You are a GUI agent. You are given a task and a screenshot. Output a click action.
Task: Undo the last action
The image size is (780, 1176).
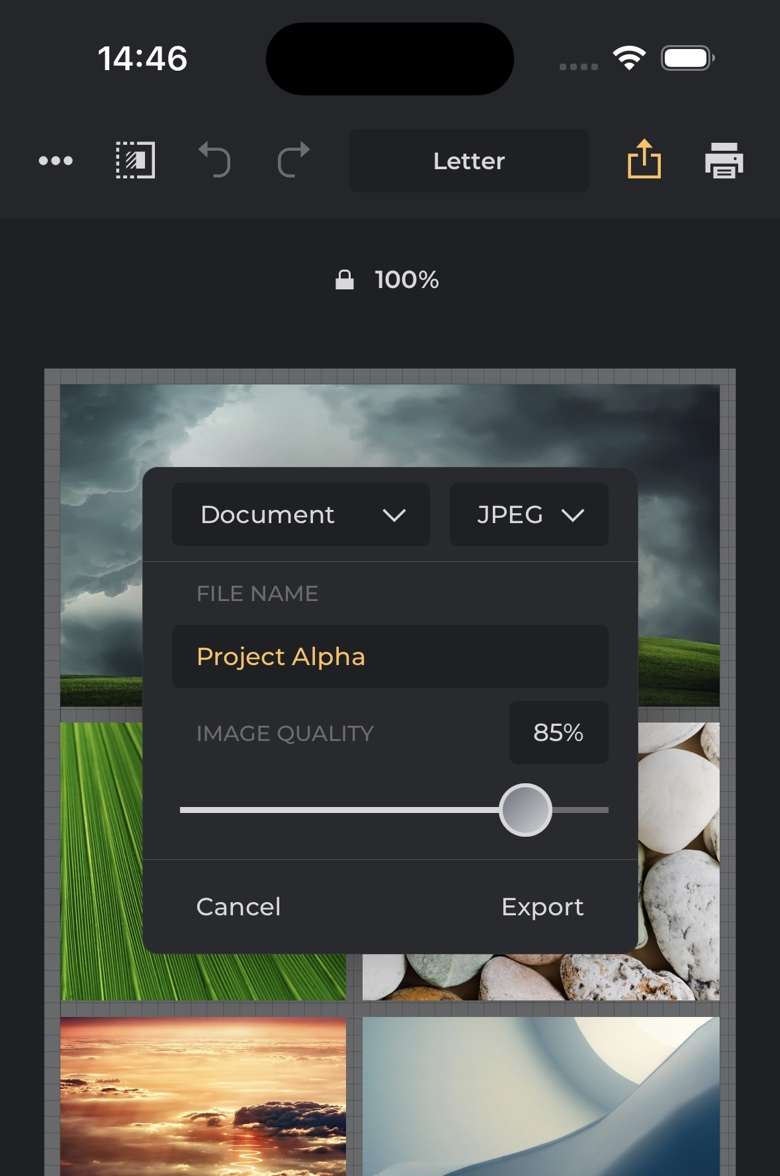tap(214, 161)
